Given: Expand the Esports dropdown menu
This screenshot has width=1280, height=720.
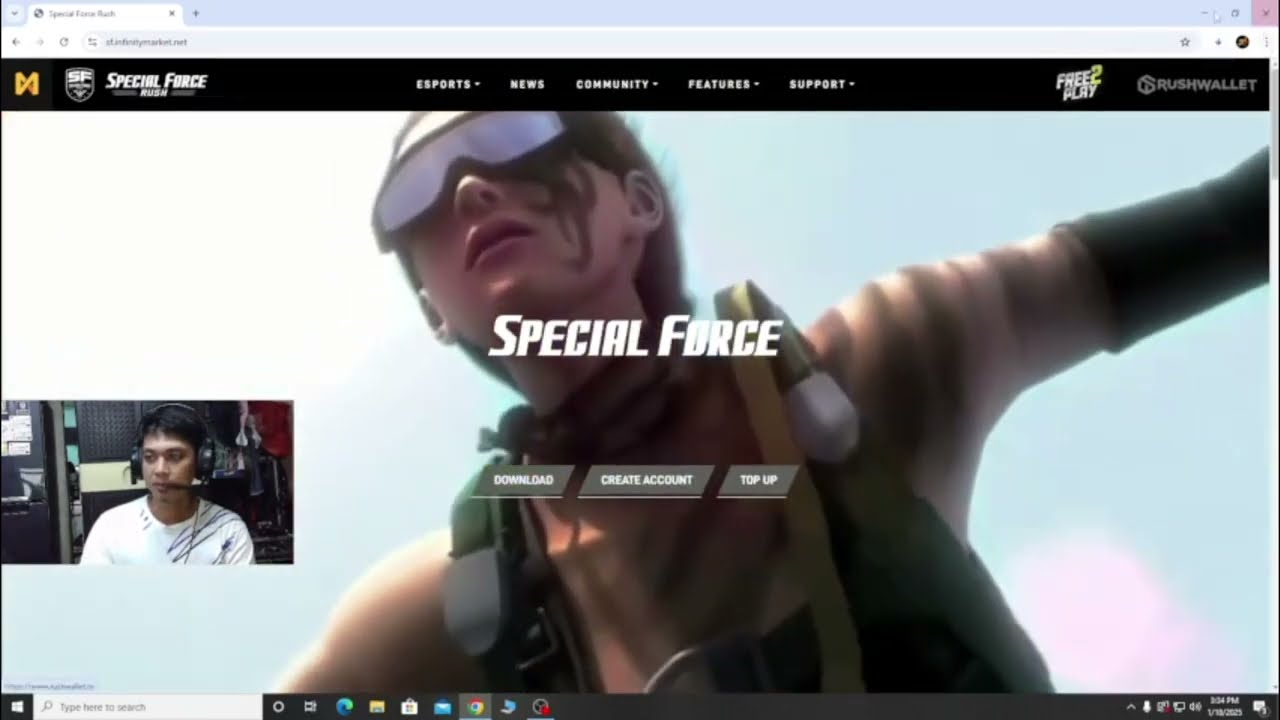Looking at the screenshot, I should tap(448, 84).
